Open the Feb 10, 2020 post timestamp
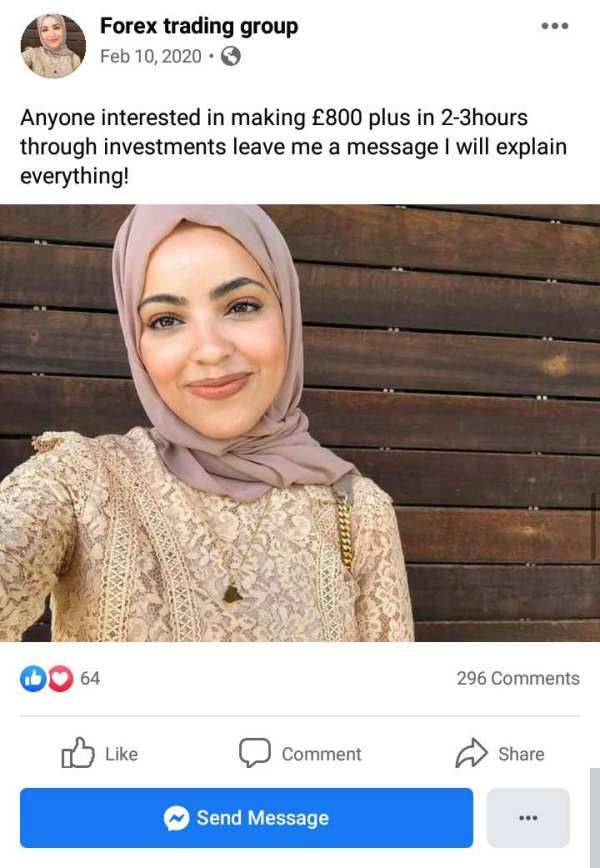The image size is (600, 868). click(x=151, y=56)
